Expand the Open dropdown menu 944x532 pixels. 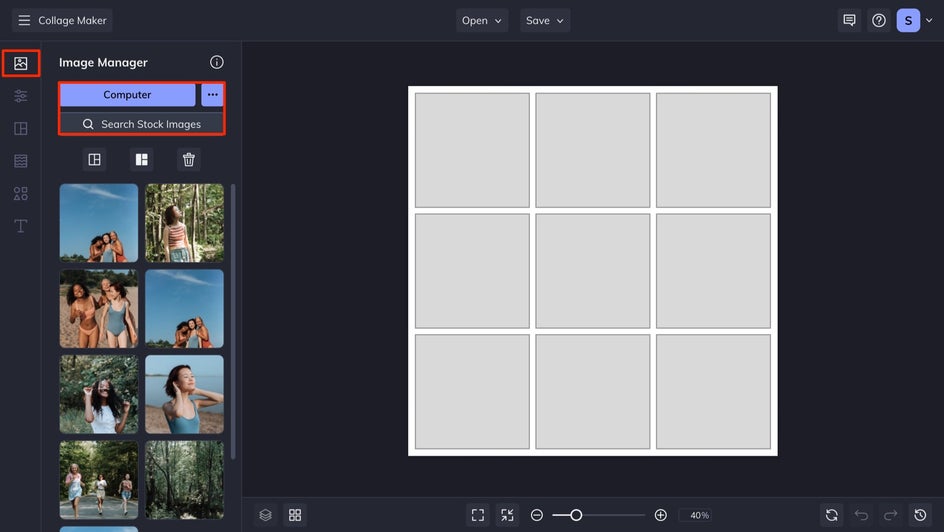point(482,20)
